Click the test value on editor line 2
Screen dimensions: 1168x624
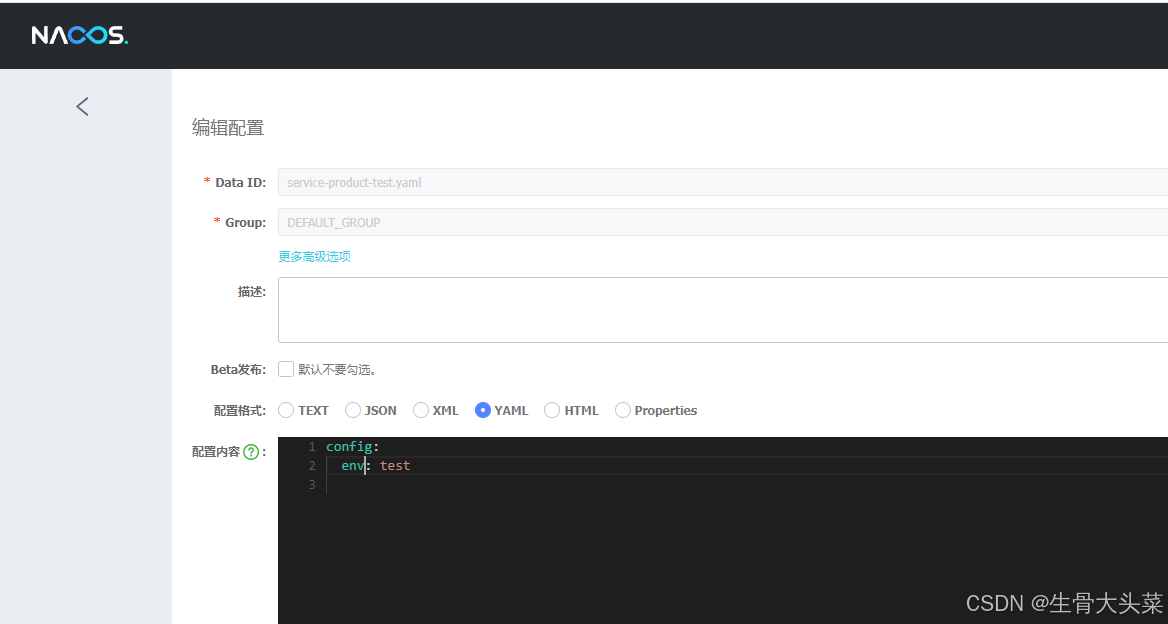point(394,465)
